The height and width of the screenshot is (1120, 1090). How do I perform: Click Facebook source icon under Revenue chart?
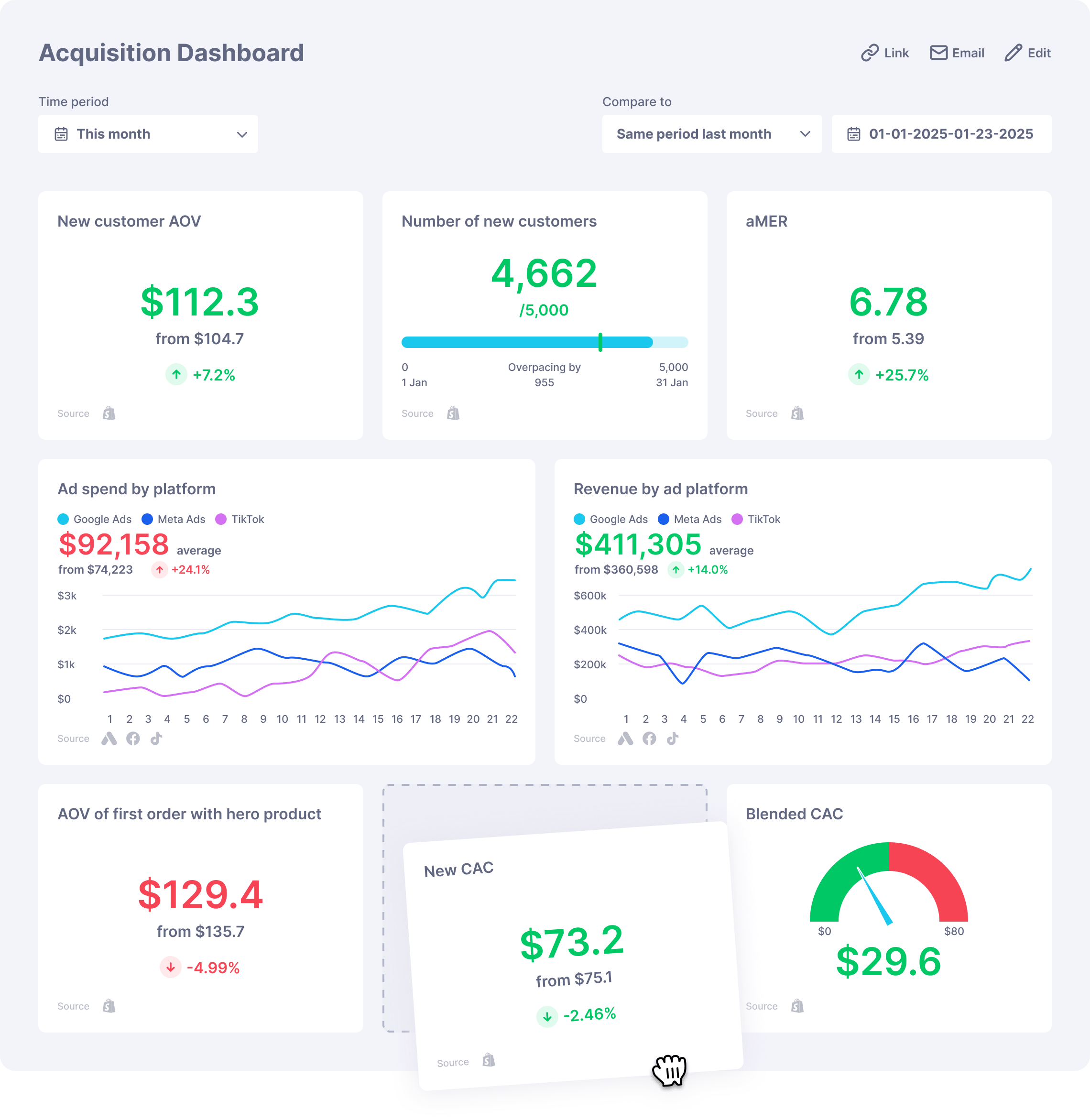pos(649,738)
